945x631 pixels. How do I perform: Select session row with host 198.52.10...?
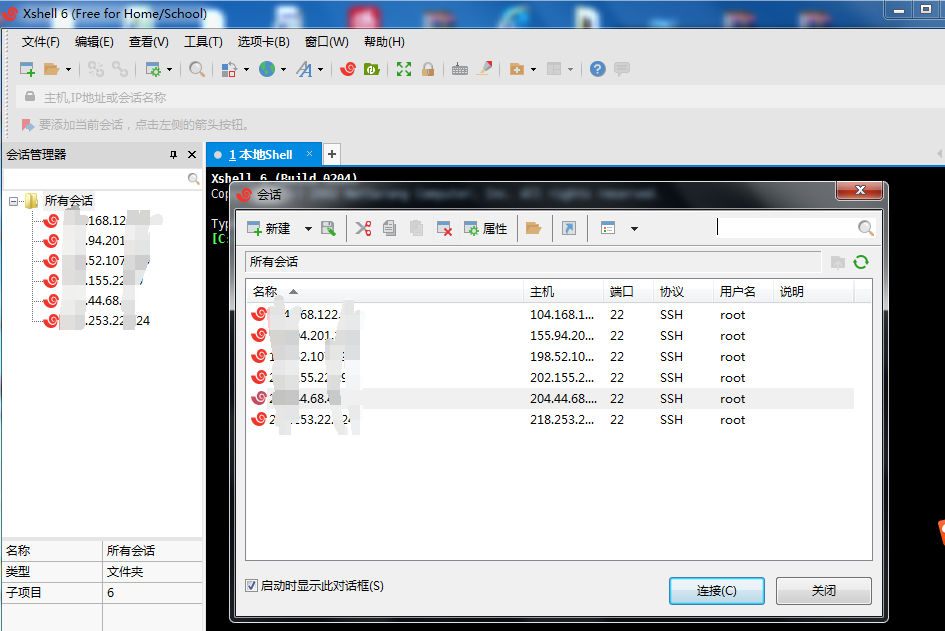pos(550,357)
